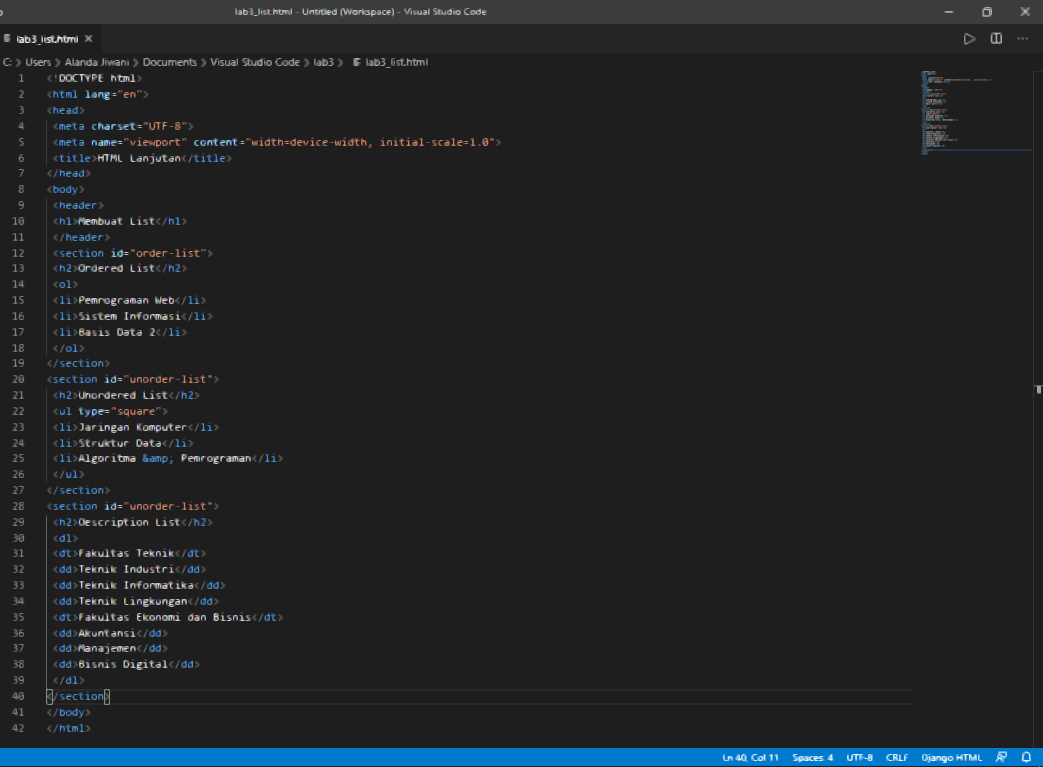Click 'Teknik Informatika' description text
Image resolution: width=1043 pixels, height=767 pixels.
click(x=136, y=585)
